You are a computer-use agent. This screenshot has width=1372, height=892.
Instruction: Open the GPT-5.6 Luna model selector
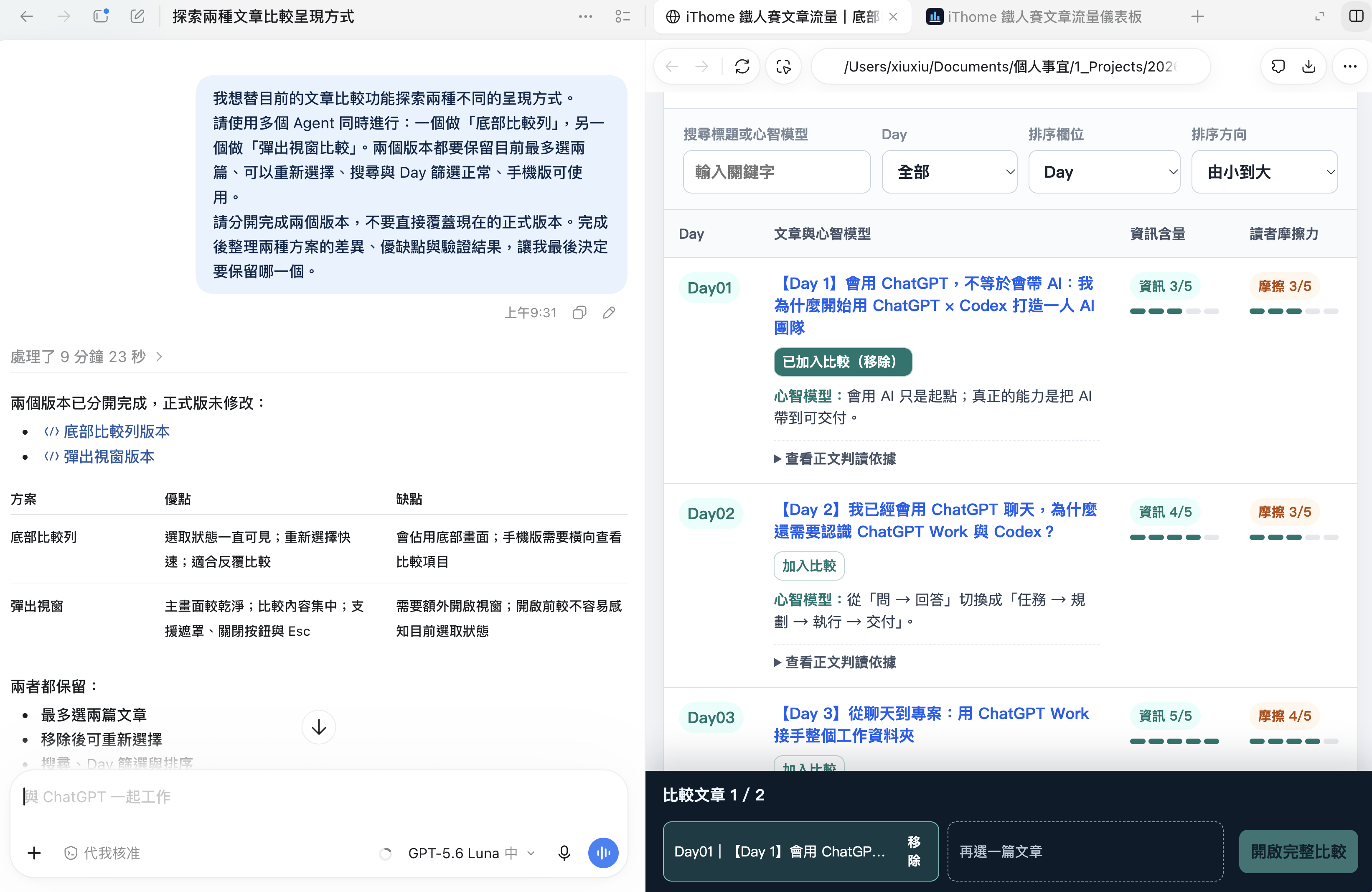(472, 853)
